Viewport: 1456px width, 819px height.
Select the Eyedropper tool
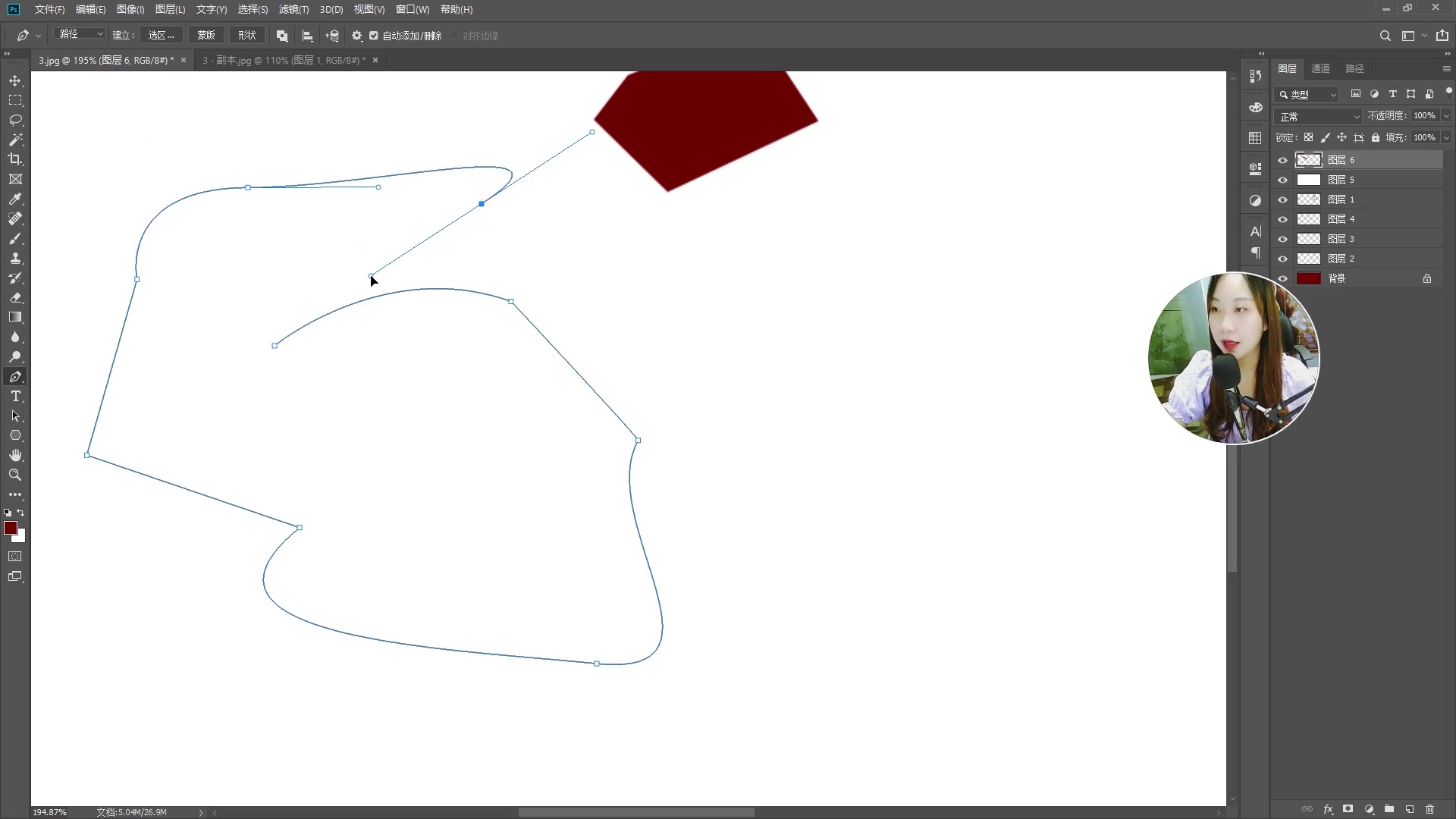point(15,199)
